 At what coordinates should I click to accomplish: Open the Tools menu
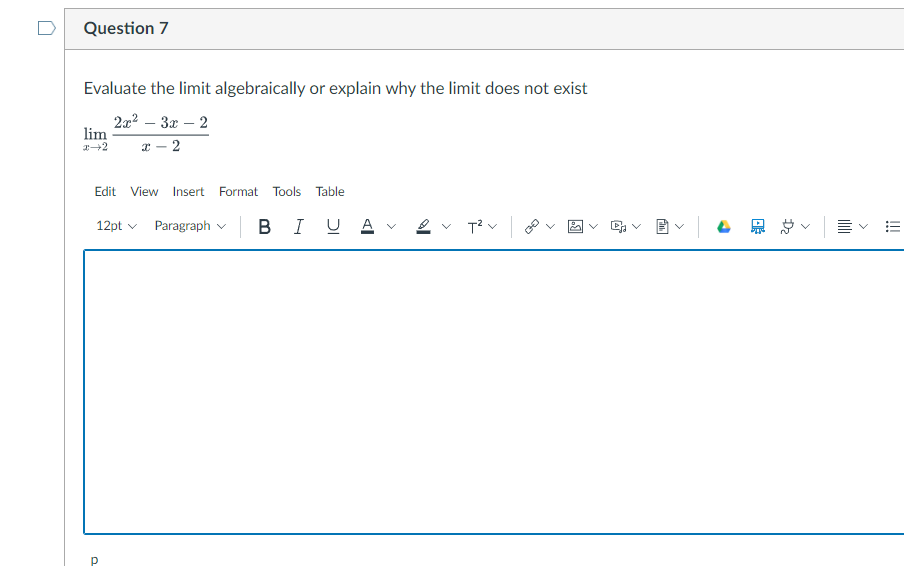[x=287, y=191]
